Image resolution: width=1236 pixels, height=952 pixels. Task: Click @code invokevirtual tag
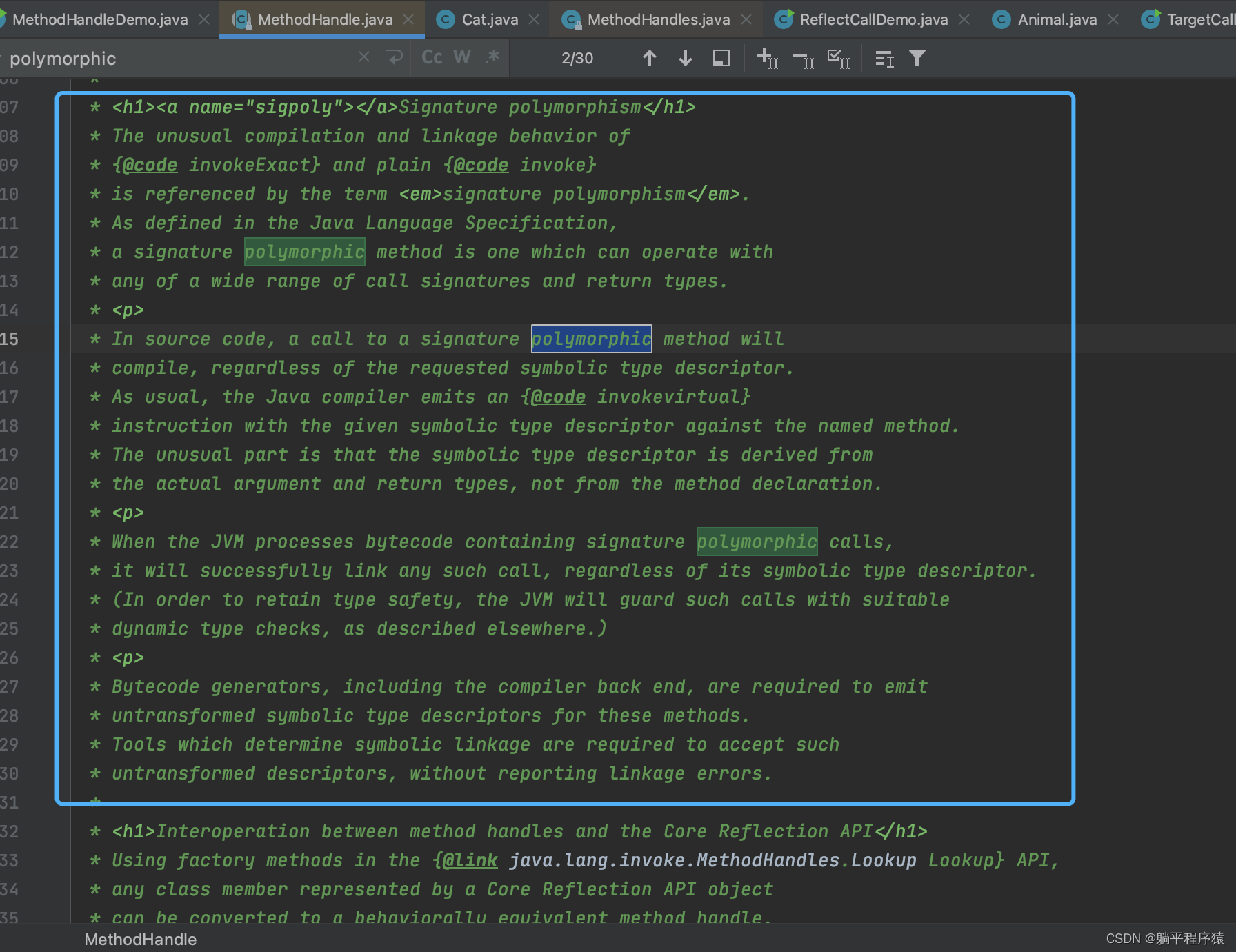pos(635,397)
